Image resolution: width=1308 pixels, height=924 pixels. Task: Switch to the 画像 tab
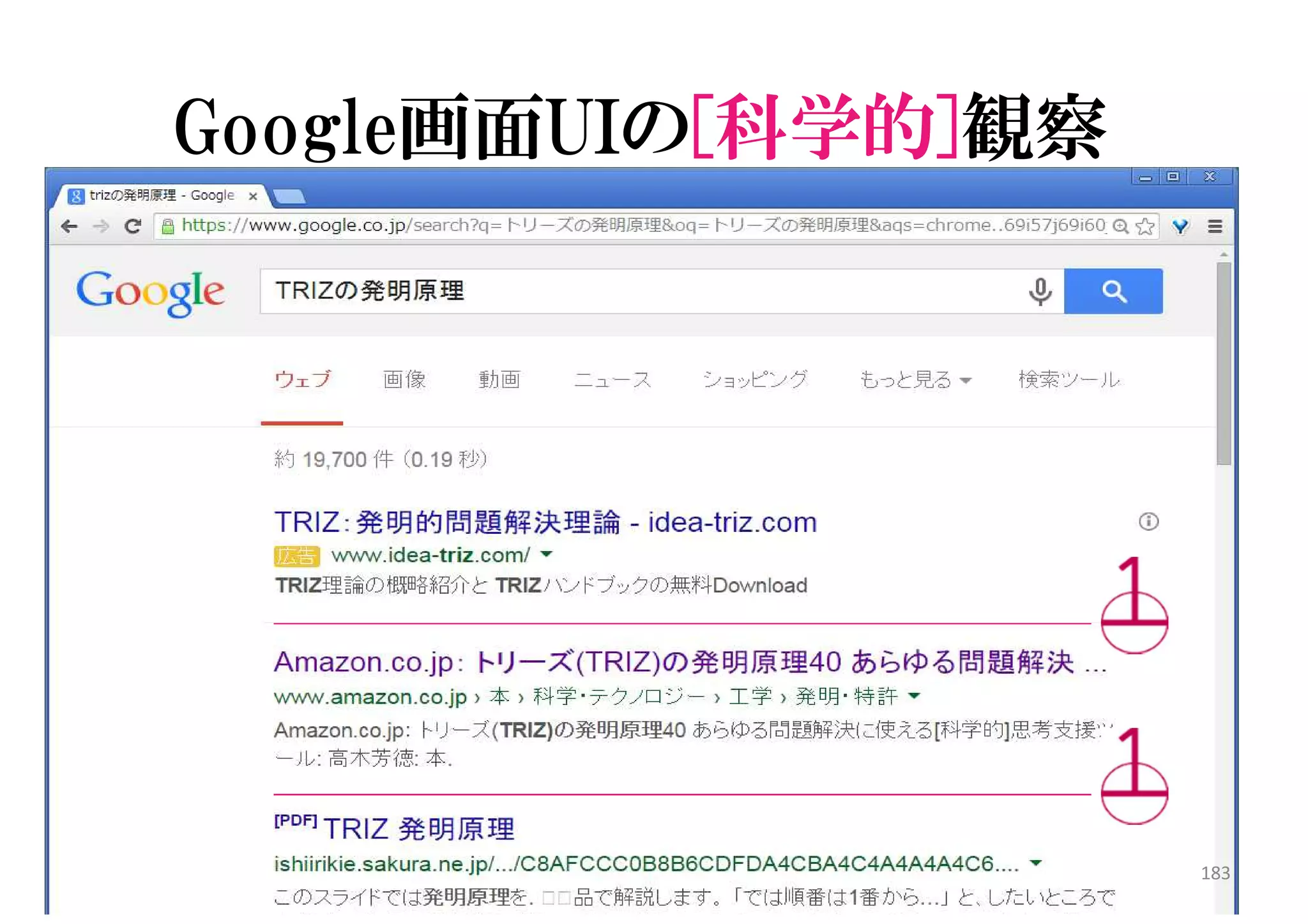tap(404, 379)
